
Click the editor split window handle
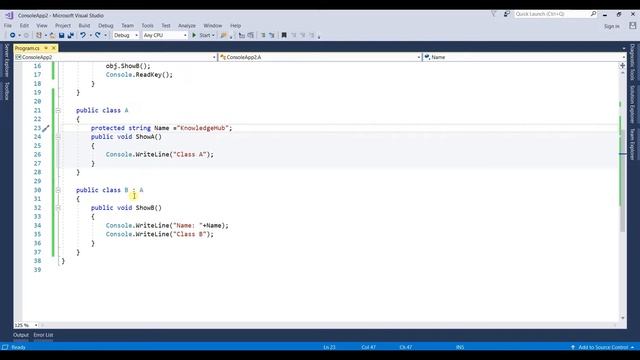622,65
